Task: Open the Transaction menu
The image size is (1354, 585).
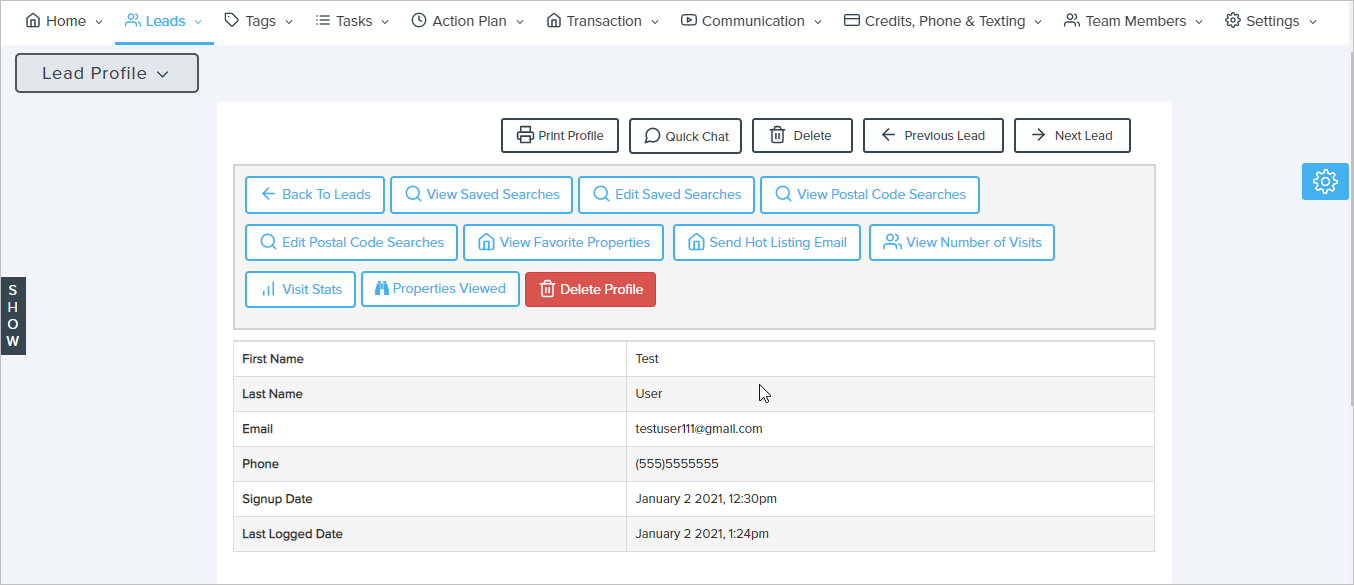Action: [x=602, y=21]
